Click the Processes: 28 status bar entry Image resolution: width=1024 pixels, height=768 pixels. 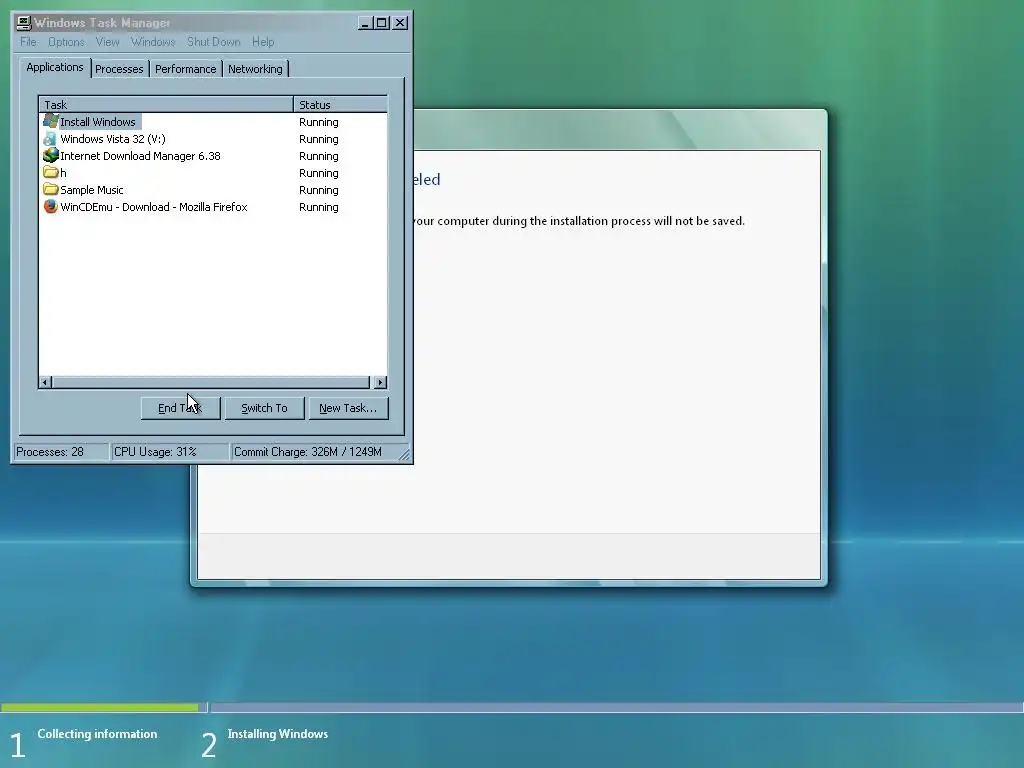pyautogui.click(x=61, y=452)
